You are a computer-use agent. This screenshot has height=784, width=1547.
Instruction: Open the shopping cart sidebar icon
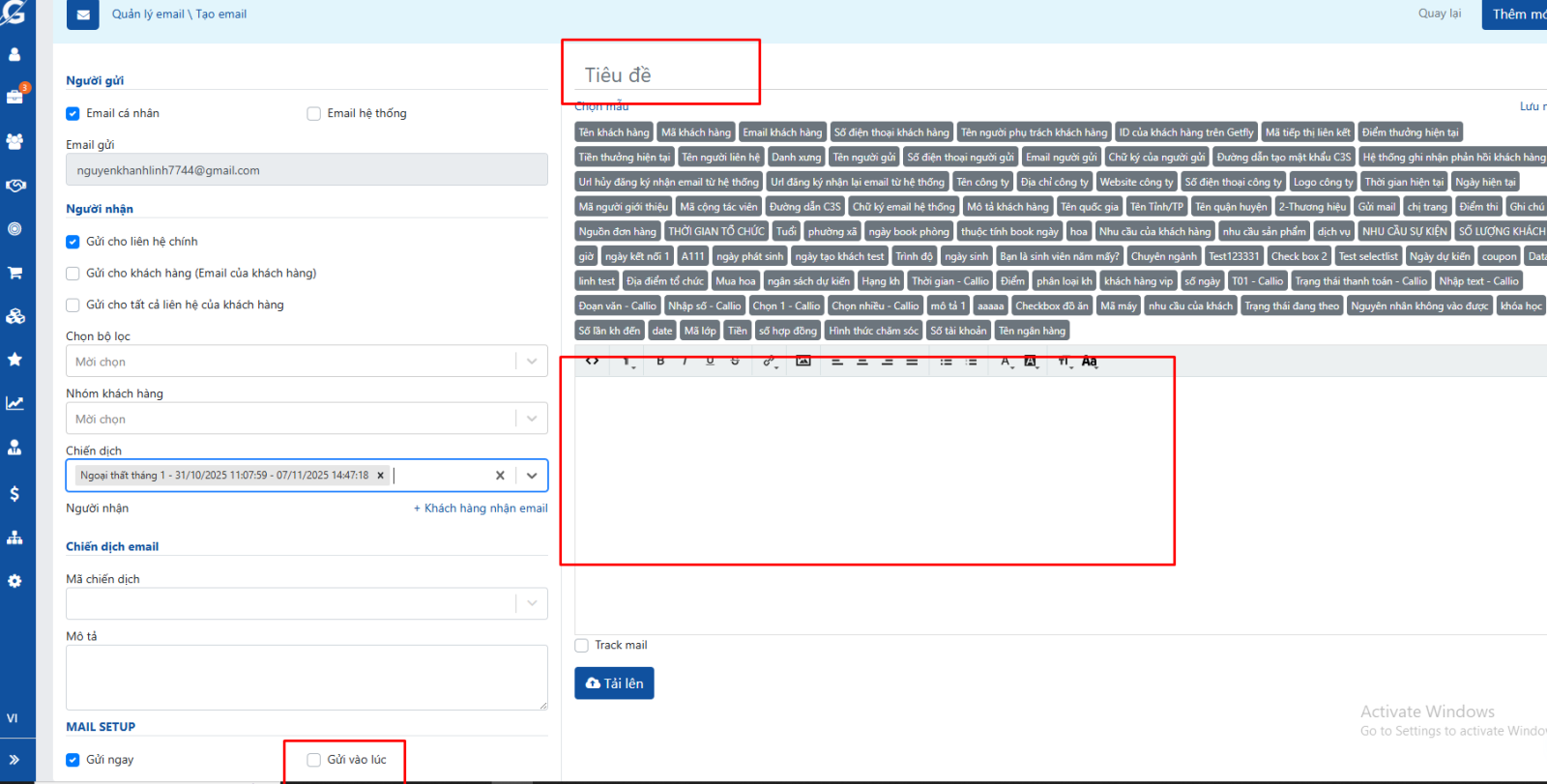coord(15,273)
